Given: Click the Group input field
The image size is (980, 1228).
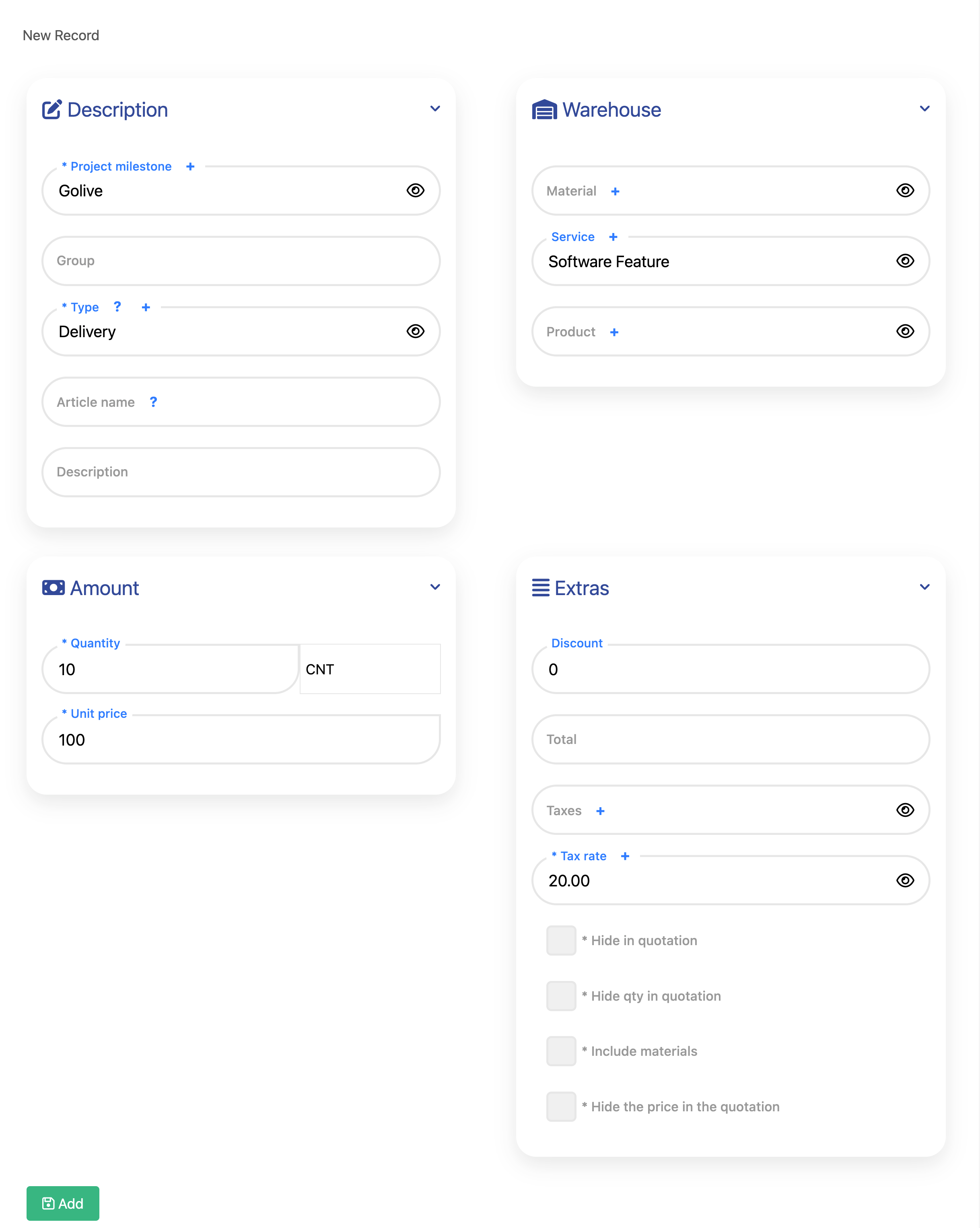Looking at the screenshot, I should coord(241,261).
